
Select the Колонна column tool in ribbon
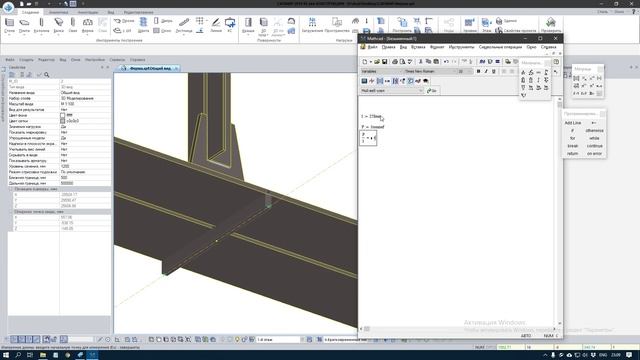click(x=41, y=25)
